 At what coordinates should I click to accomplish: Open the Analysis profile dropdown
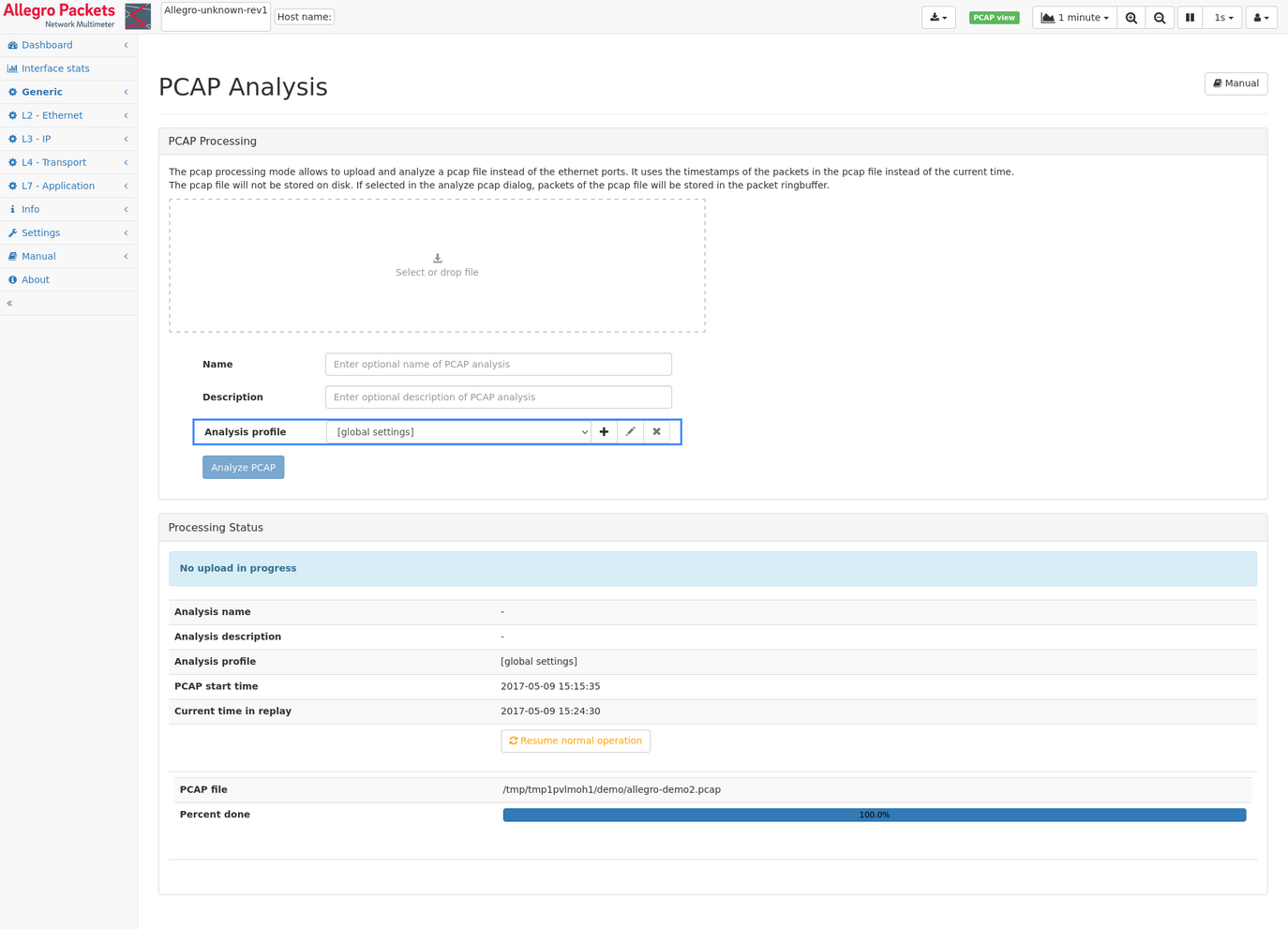(458, 432)
